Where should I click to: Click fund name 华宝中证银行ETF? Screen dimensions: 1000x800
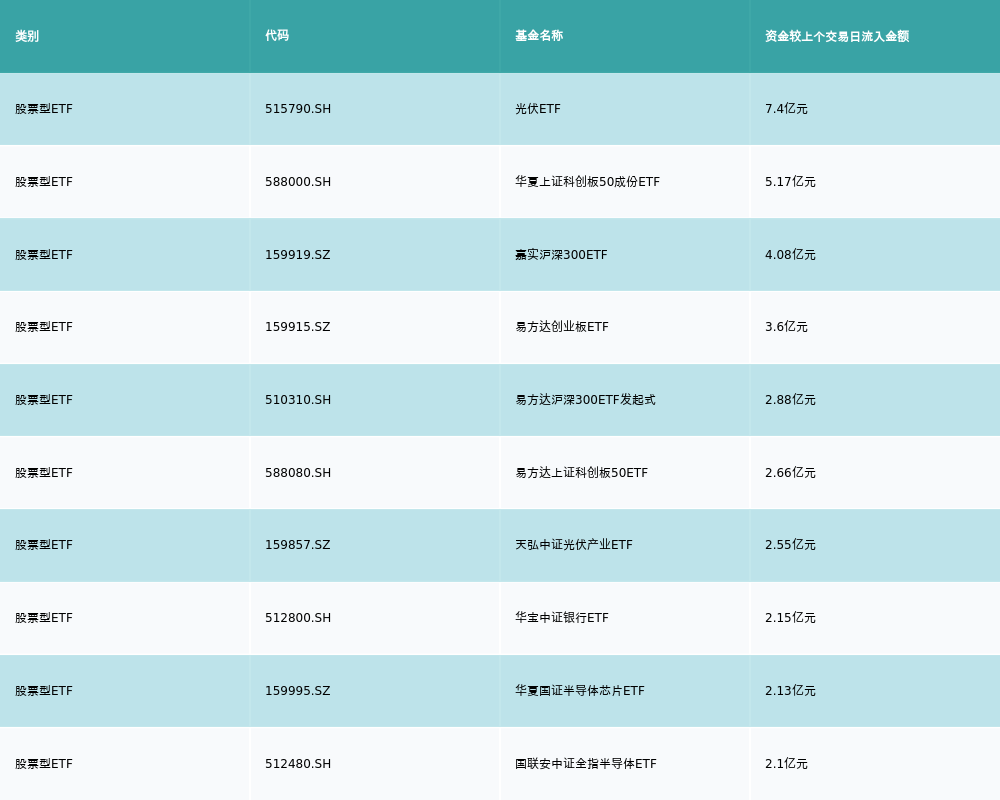[x=562, y=618]
